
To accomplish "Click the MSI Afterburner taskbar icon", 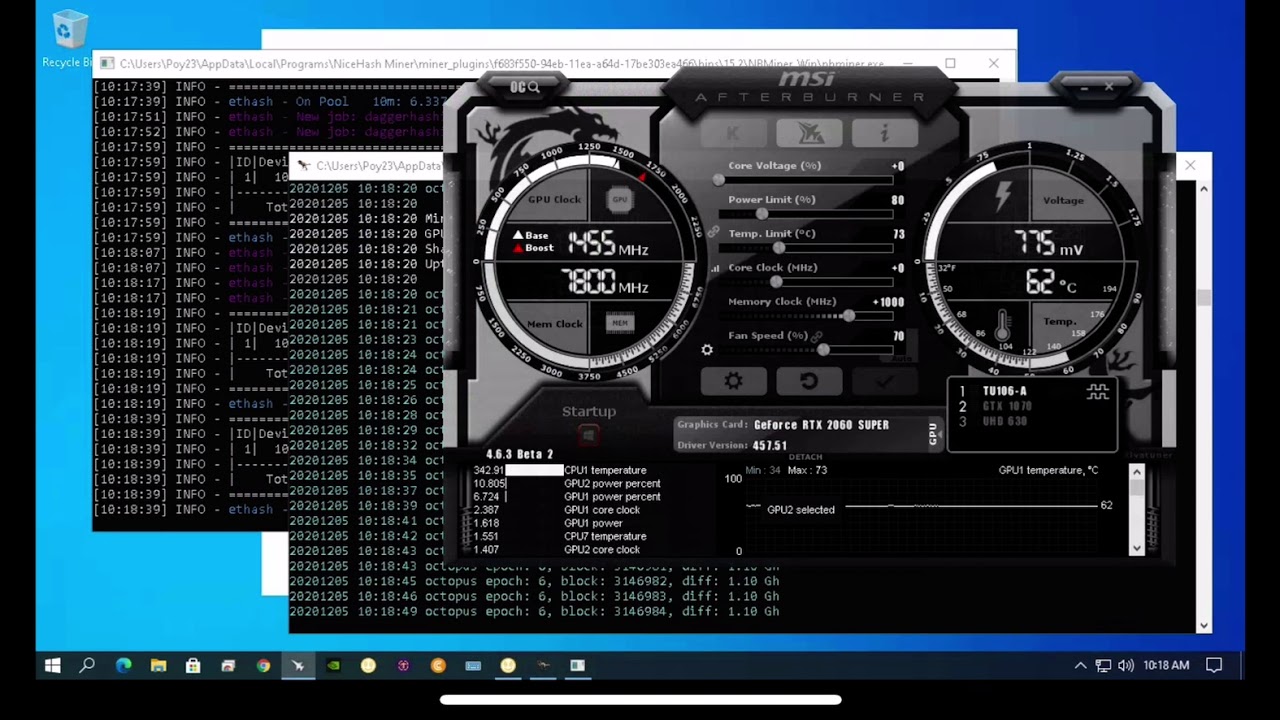I will click(x=298, y=665).
